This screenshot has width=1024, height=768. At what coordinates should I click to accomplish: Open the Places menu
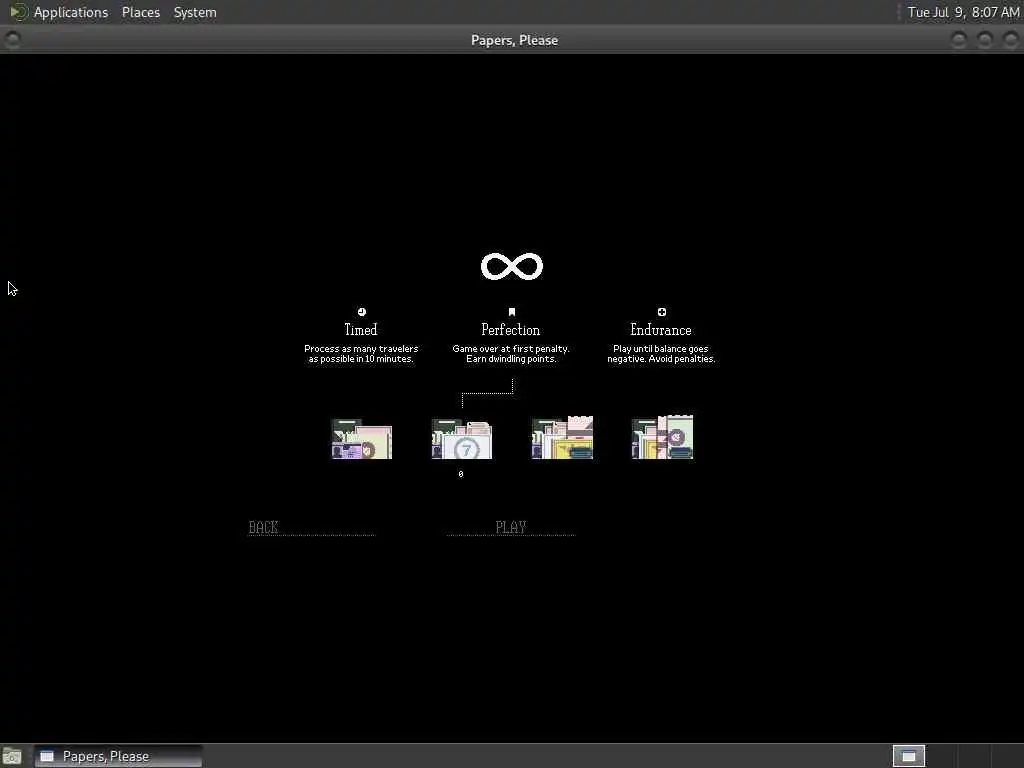tap(141, 12)
